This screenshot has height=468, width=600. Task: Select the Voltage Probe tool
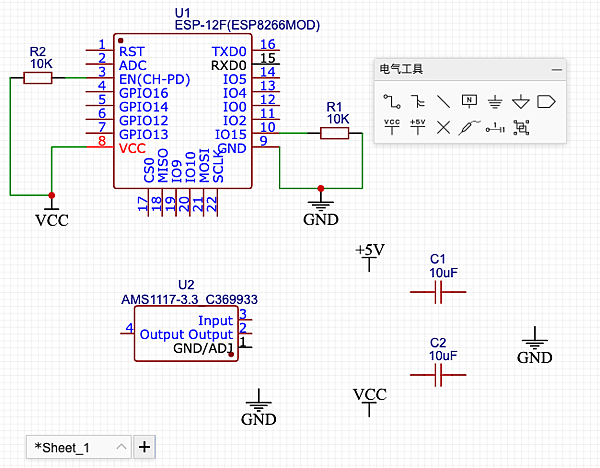[469, 127]
